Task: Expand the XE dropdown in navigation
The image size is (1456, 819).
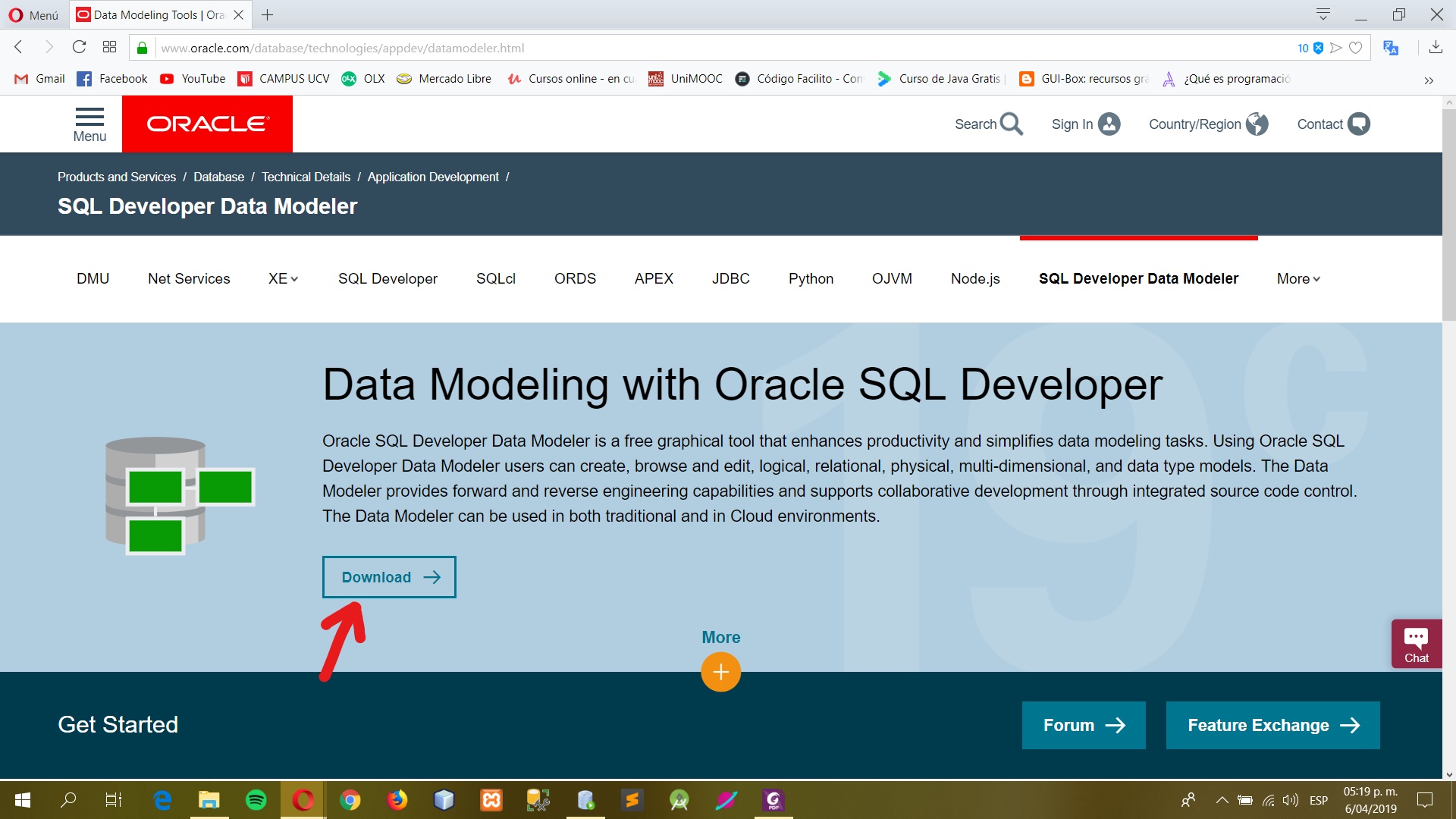Action: pyautogui.click(x=283, y=278)
